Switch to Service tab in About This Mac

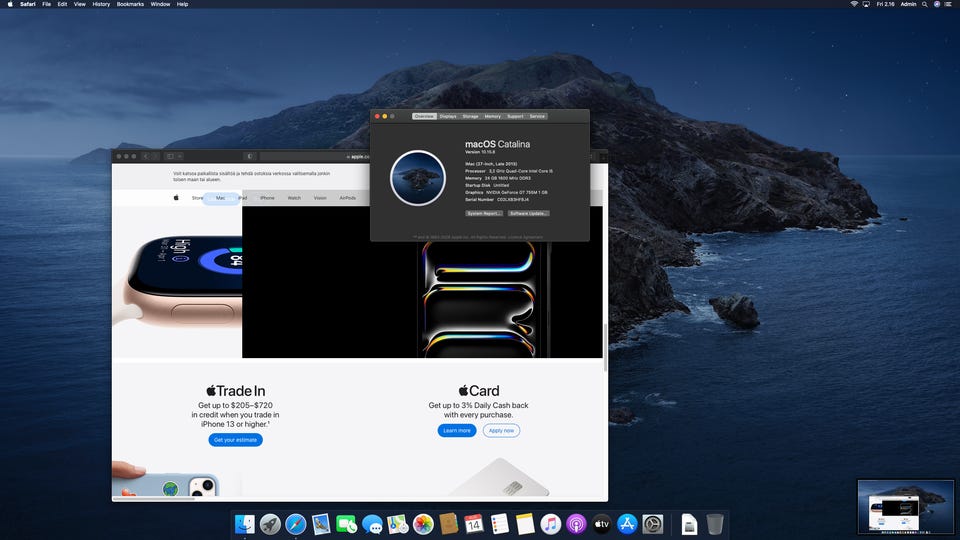(x=537, y=116)
